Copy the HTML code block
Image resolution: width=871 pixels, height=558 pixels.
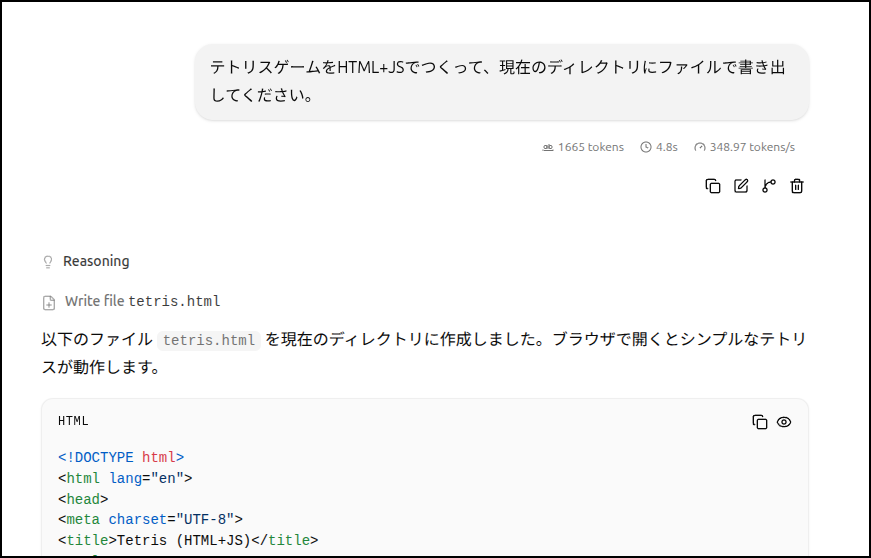759,422
